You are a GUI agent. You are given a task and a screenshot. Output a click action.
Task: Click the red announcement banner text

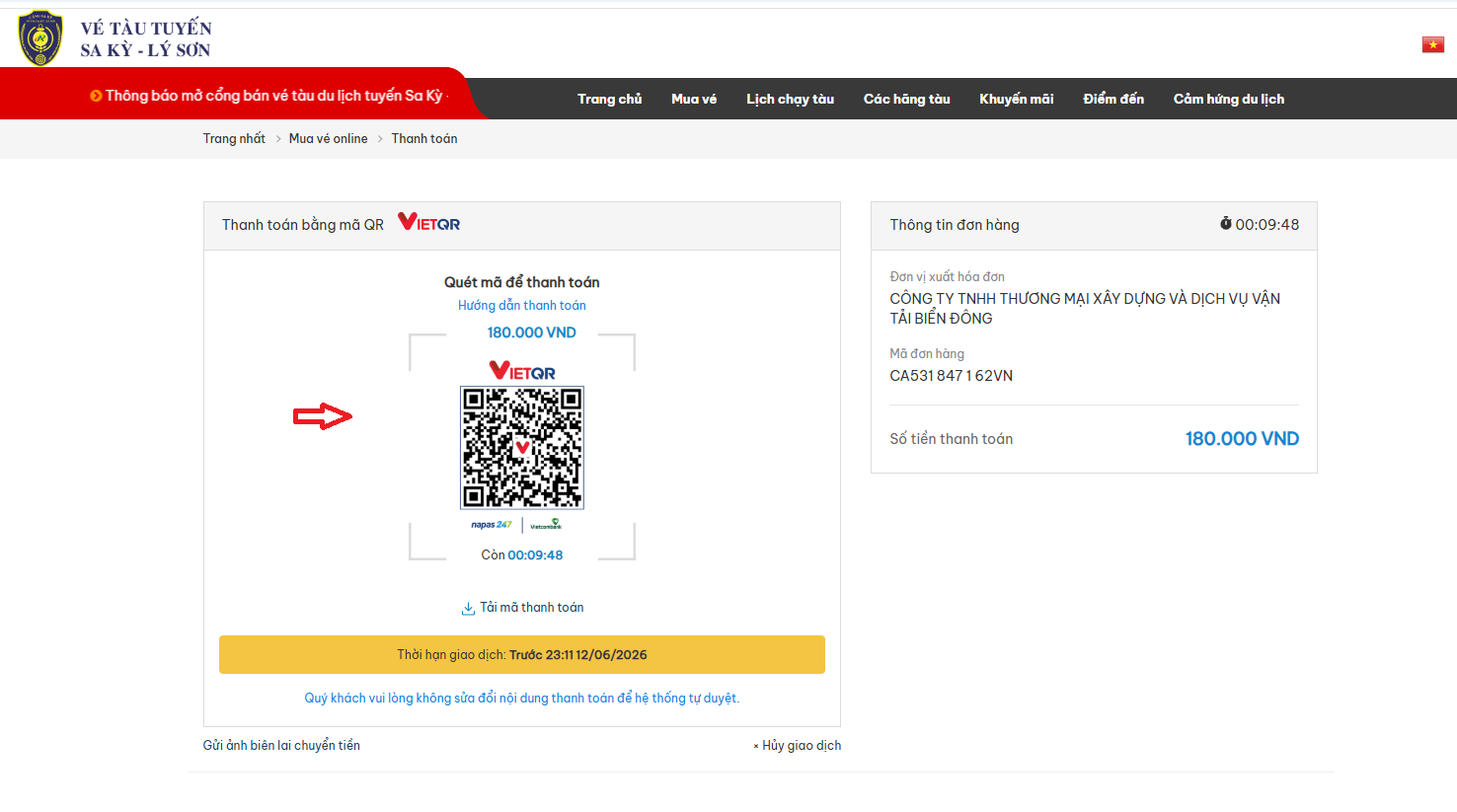[x=276, y=96]
